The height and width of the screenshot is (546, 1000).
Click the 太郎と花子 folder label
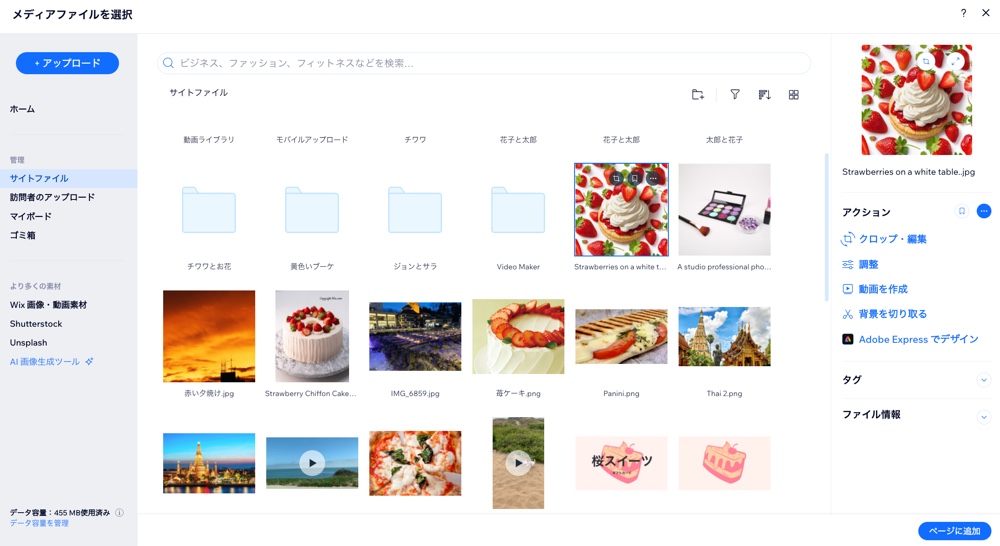724,140
